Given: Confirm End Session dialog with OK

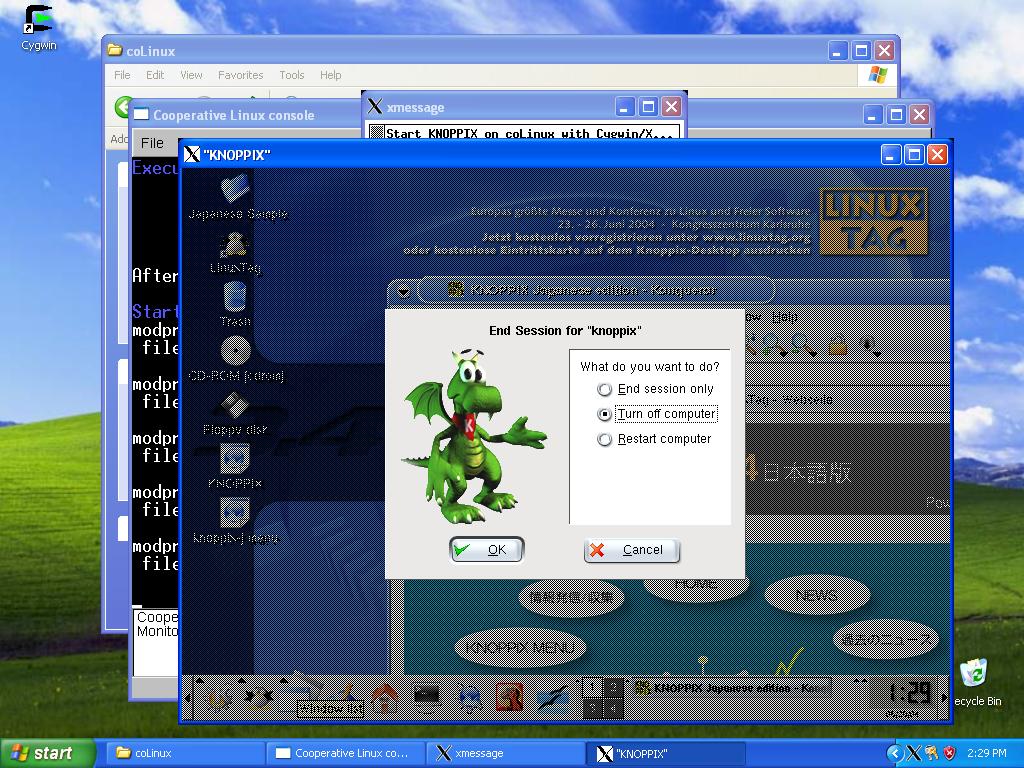Looking at the screenshot, I should (487, 550).
